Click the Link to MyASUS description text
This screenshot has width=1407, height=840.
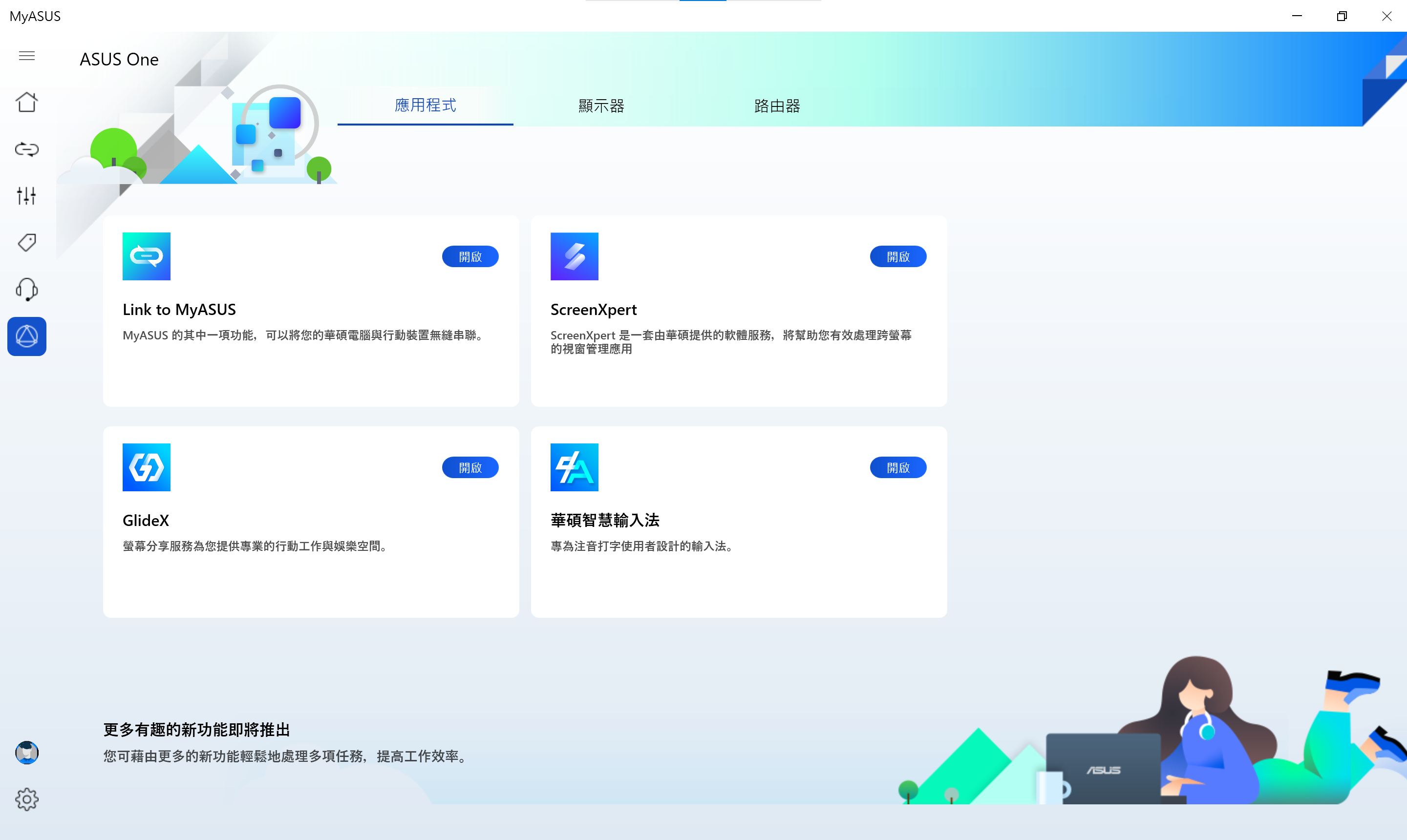pyautogui.click(x=305, y=335)
